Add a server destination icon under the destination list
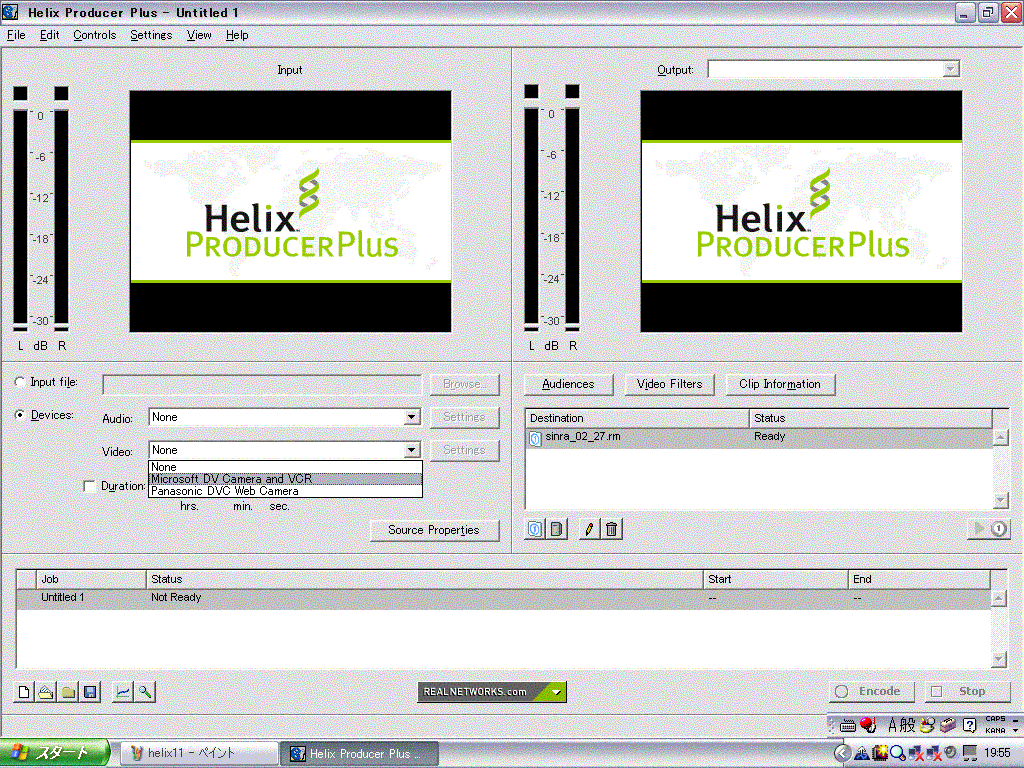 click(x=556, y=529)
